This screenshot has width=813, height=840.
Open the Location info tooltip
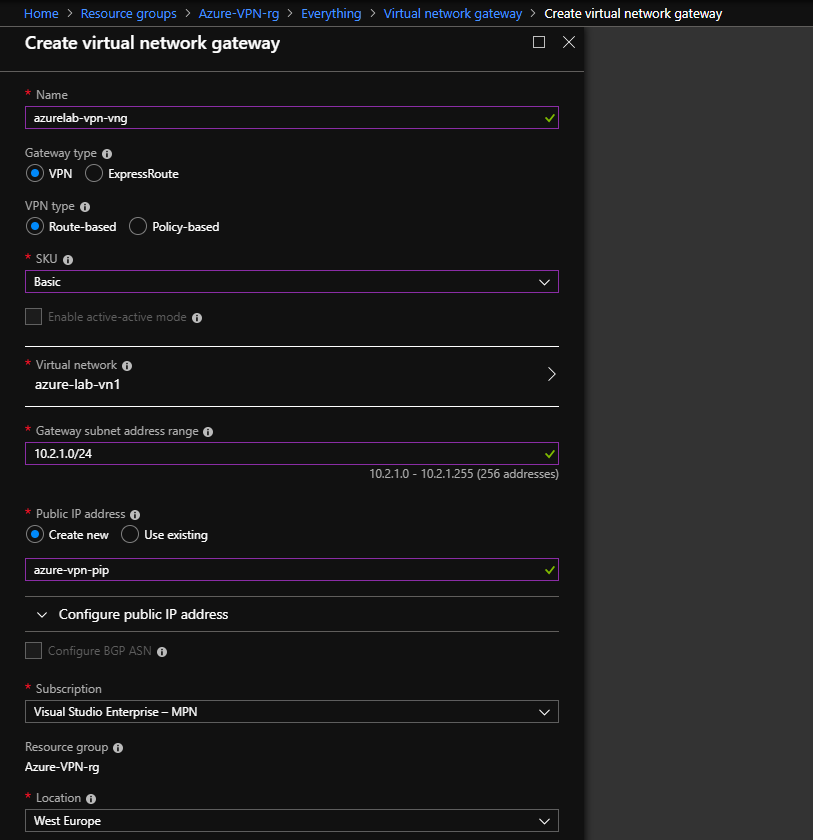coord(92,797)
